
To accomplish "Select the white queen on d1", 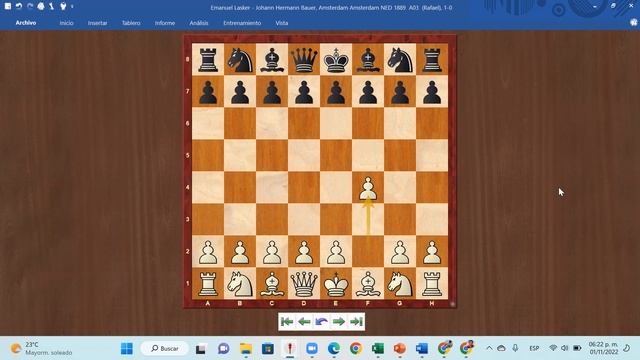I will click(x=304, y=284).
